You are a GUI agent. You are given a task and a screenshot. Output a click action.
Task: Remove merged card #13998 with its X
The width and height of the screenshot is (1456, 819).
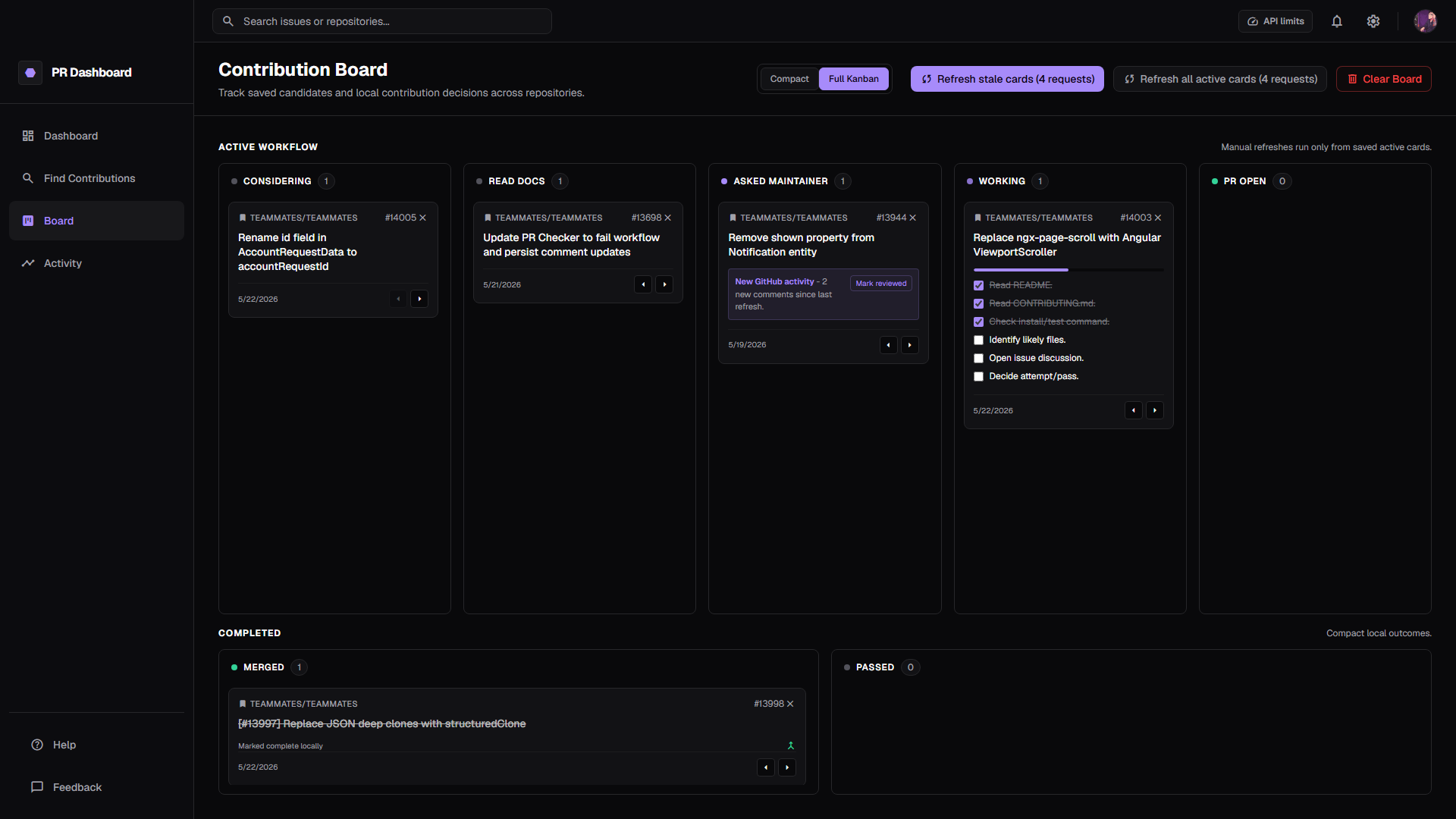tap(790, 704)
